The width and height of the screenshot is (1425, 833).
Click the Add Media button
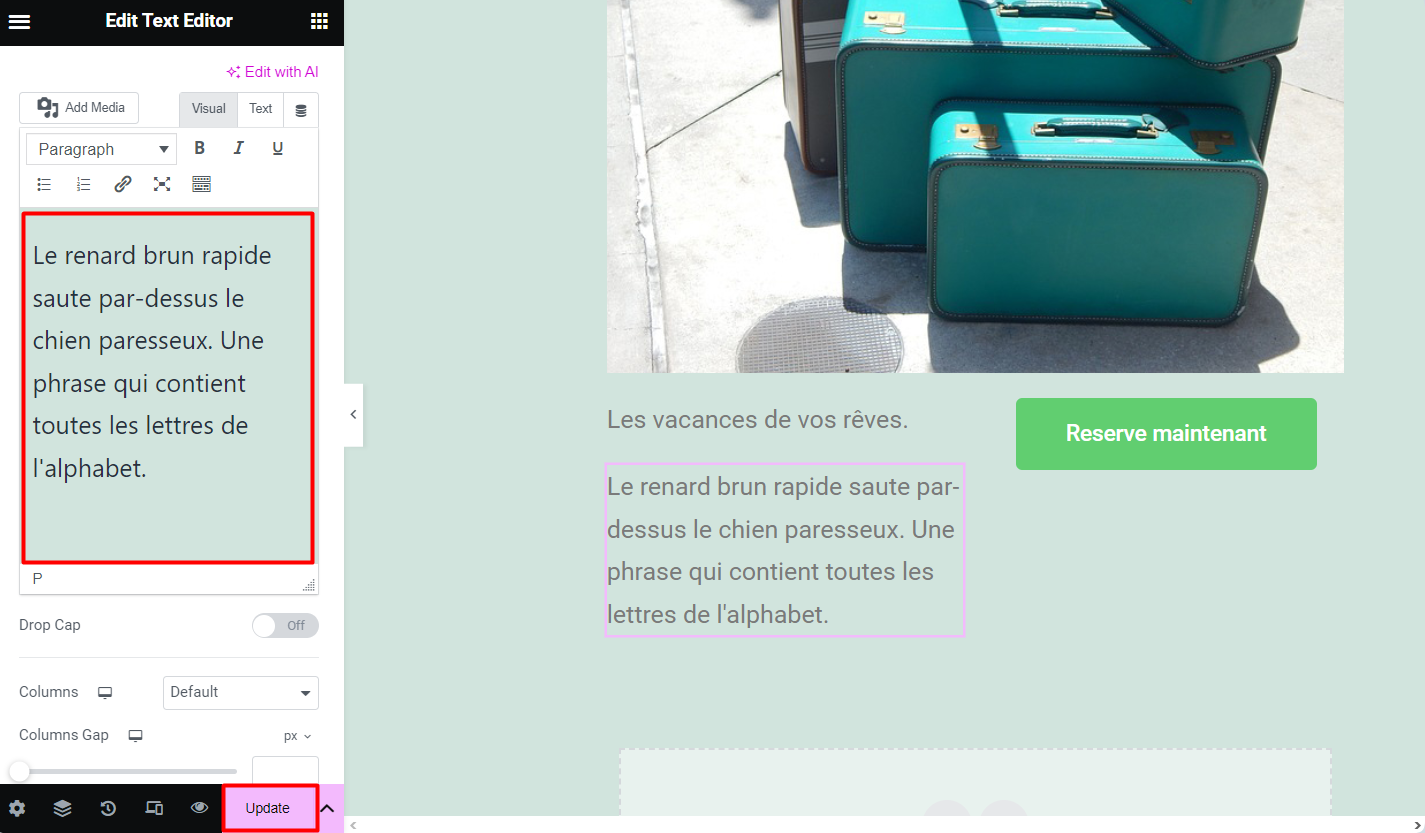(x=79, y=108)
